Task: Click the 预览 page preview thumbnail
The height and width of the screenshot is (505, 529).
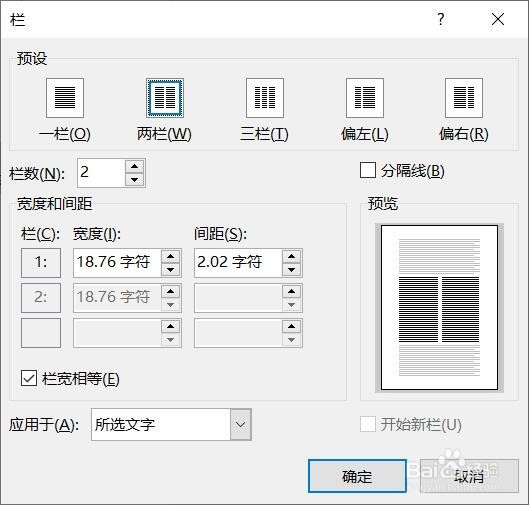Action: 439,307
